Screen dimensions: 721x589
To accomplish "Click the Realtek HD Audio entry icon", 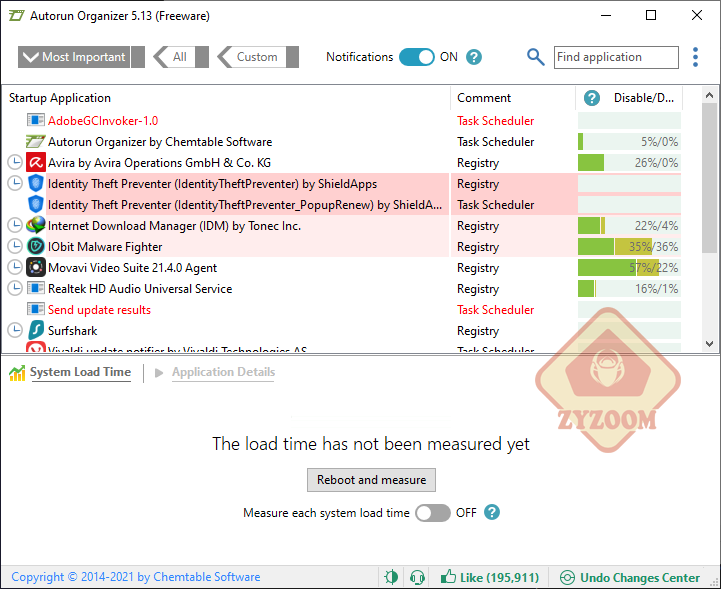I will point(35,288).
